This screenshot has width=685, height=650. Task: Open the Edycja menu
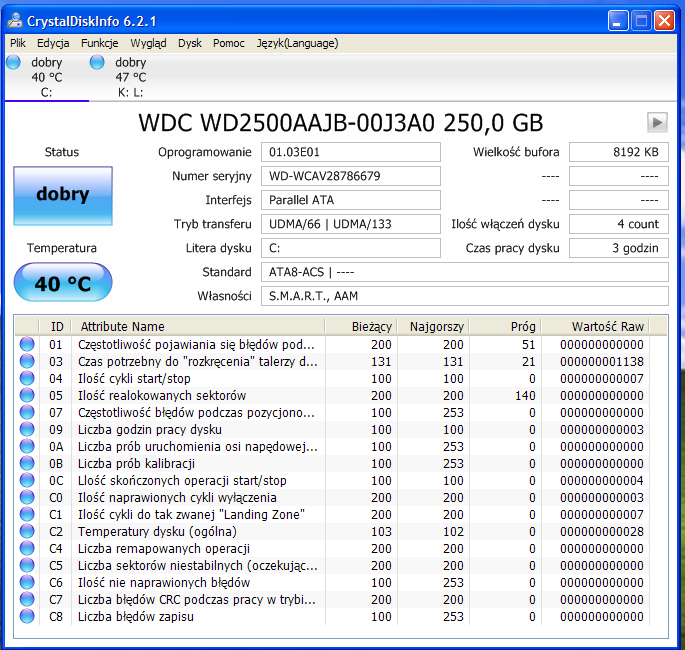pos(53,43)
